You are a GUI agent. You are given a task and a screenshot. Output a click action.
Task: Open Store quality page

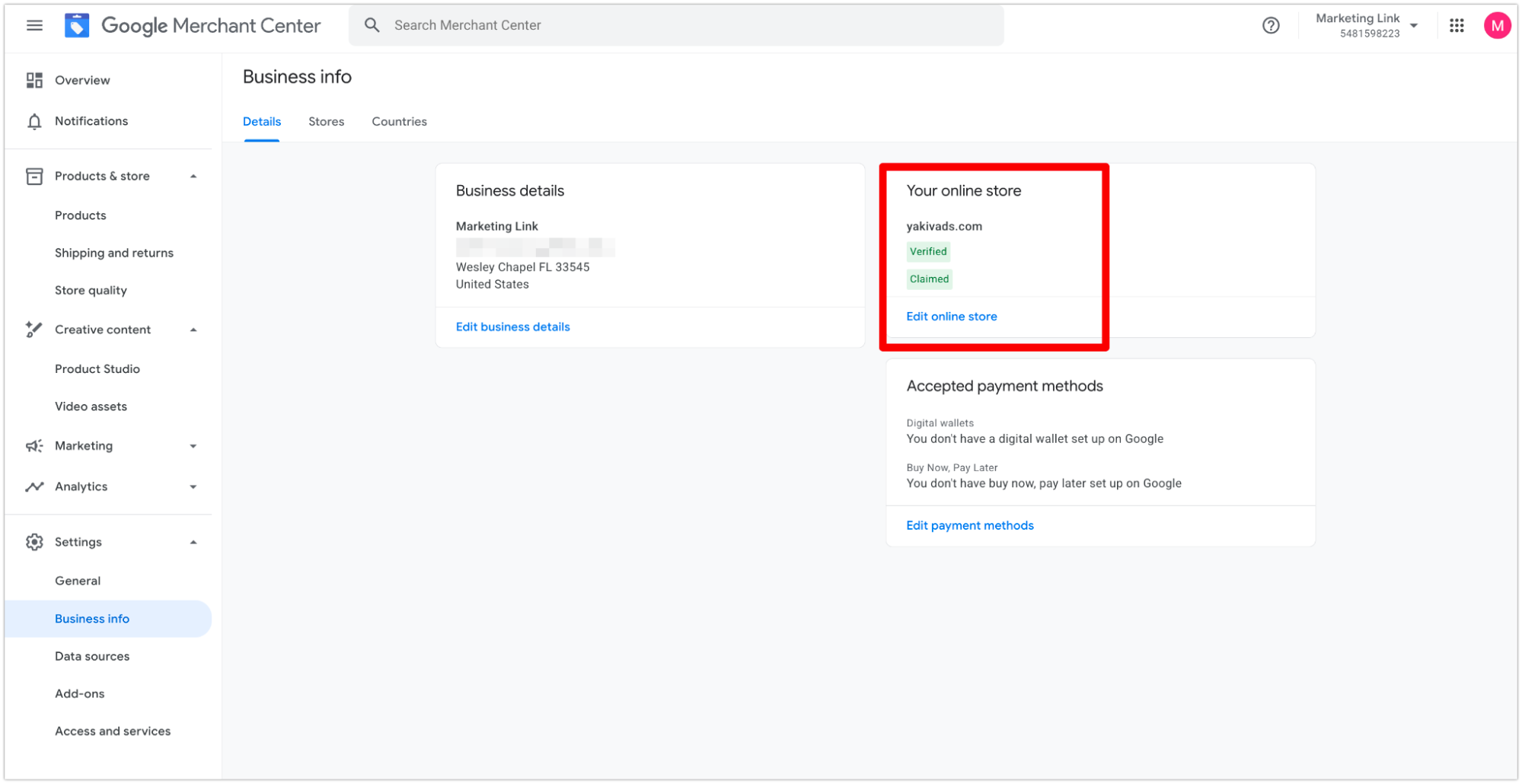coord(91,290)
